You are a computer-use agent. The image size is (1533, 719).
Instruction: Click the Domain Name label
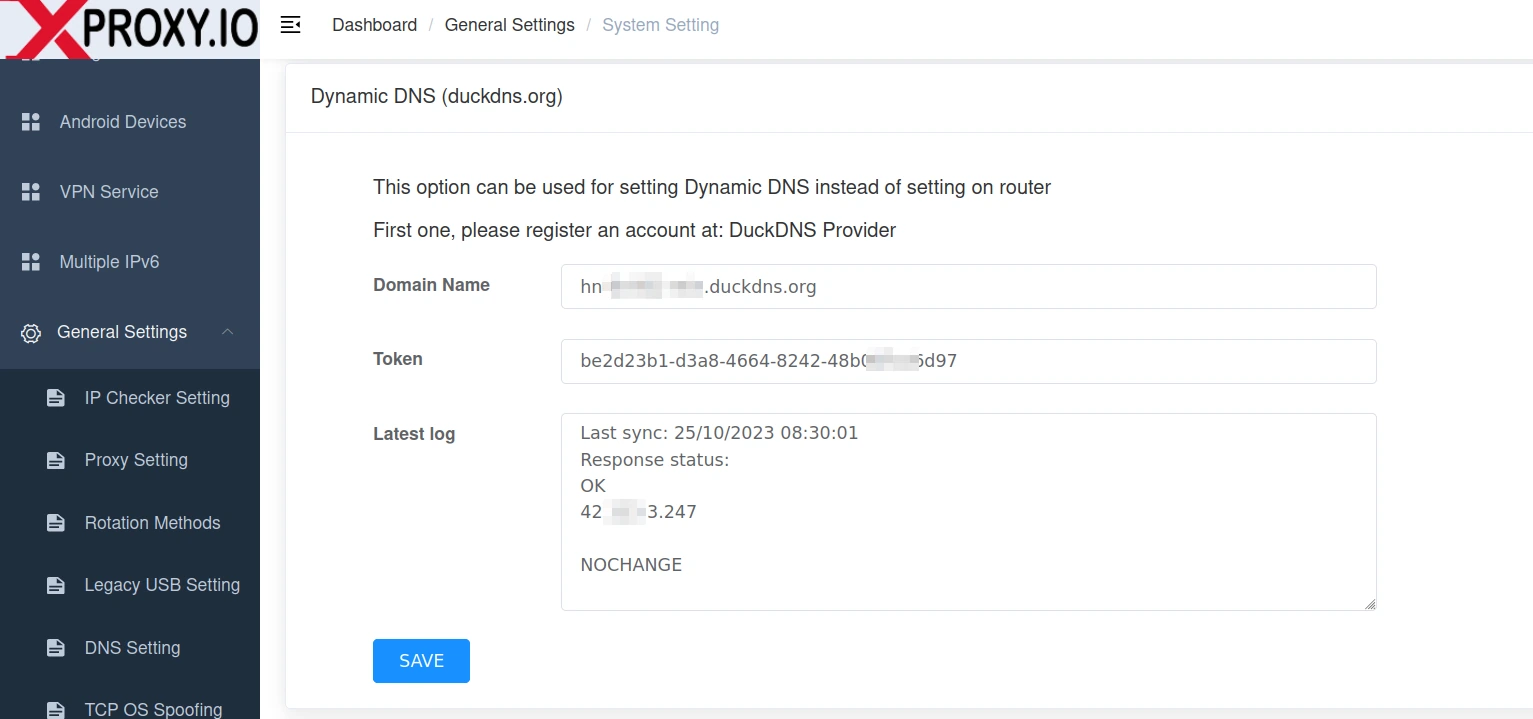click(x=431, y=285)
